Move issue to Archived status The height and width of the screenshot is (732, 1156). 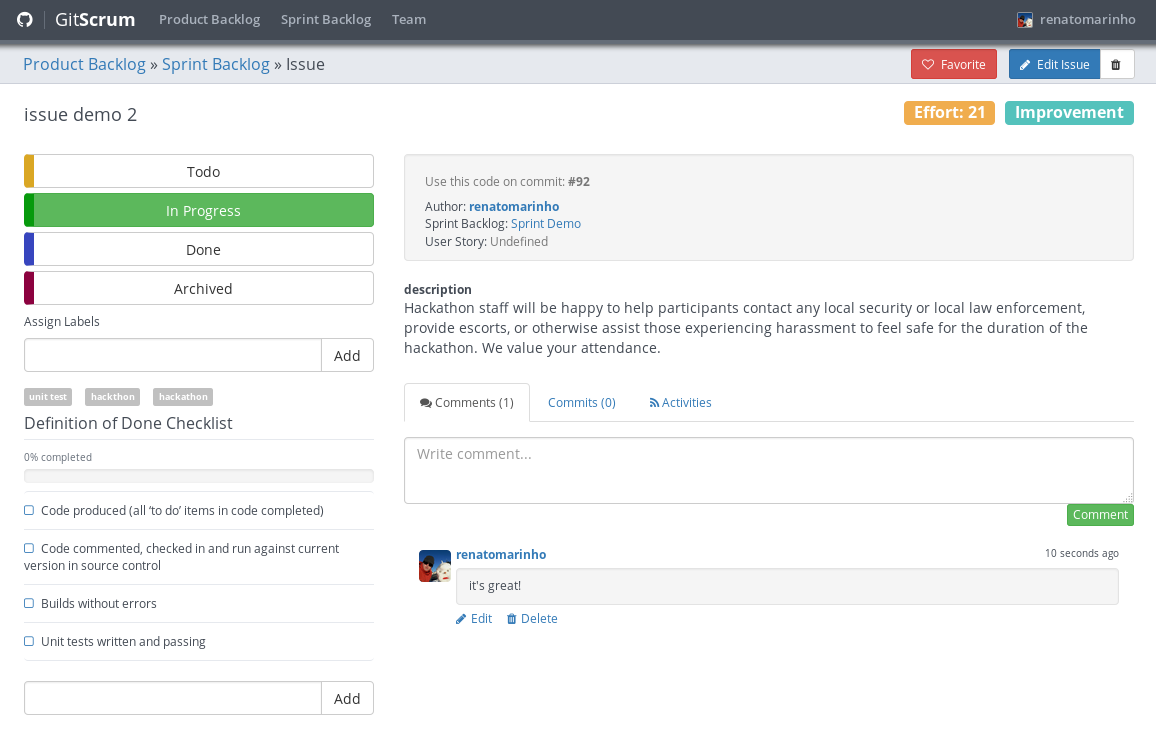[x=203, y=289]
